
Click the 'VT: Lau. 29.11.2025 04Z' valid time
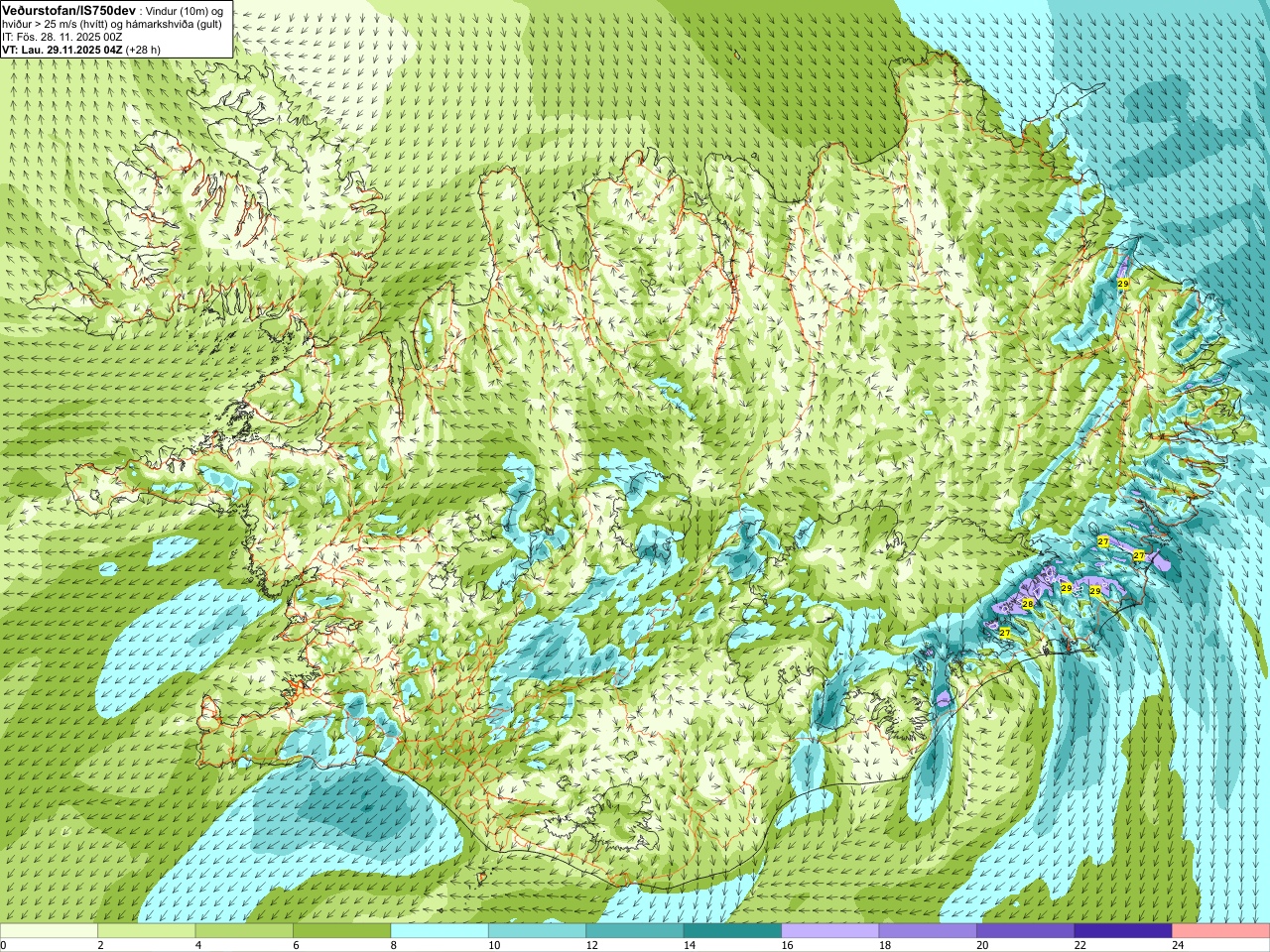[62, 50]
